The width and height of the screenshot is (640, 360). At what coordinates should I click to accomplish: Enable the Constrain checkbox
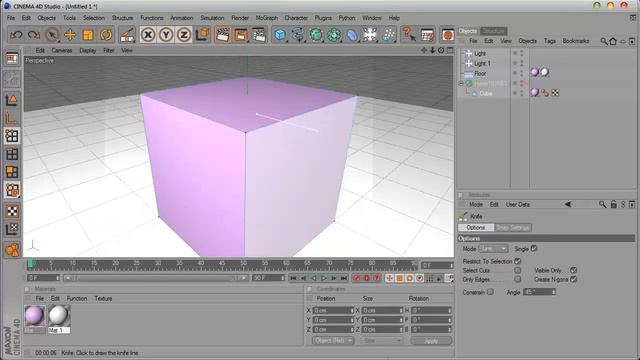(490, 292)
